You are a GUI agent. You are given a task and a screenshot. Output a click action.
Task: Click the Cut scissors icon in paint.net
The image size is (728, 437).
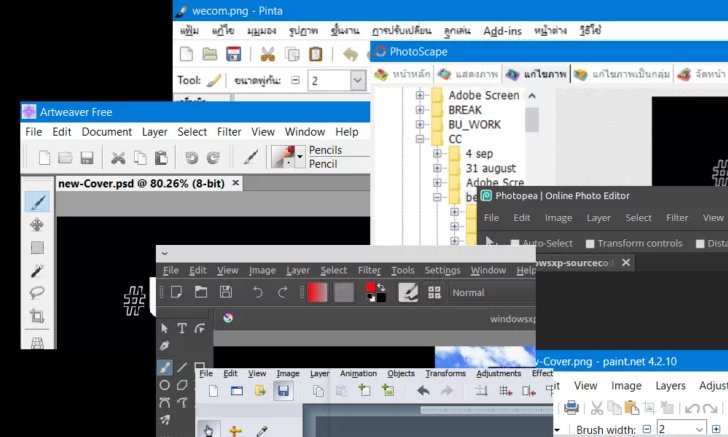(x=597, y=408)
